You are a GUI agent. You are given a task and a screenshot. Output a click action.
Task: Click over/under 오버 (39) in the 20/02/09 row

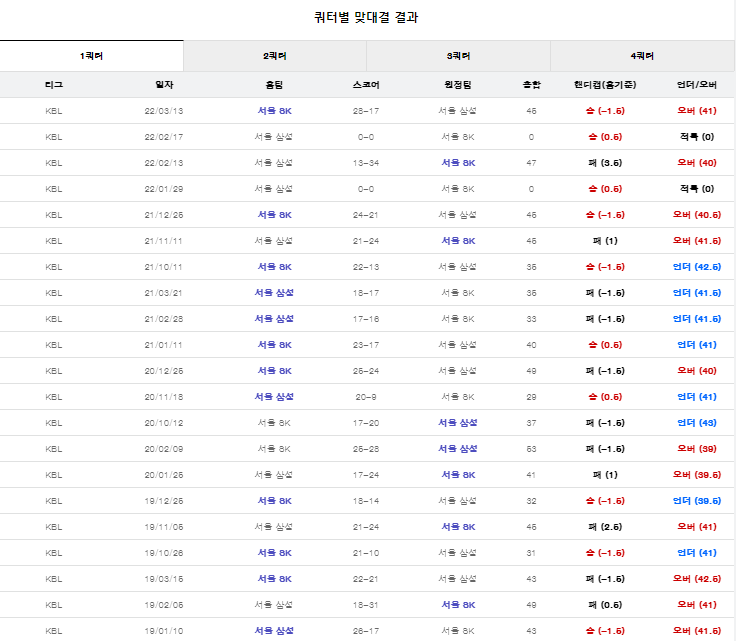(x=697, y=449)
